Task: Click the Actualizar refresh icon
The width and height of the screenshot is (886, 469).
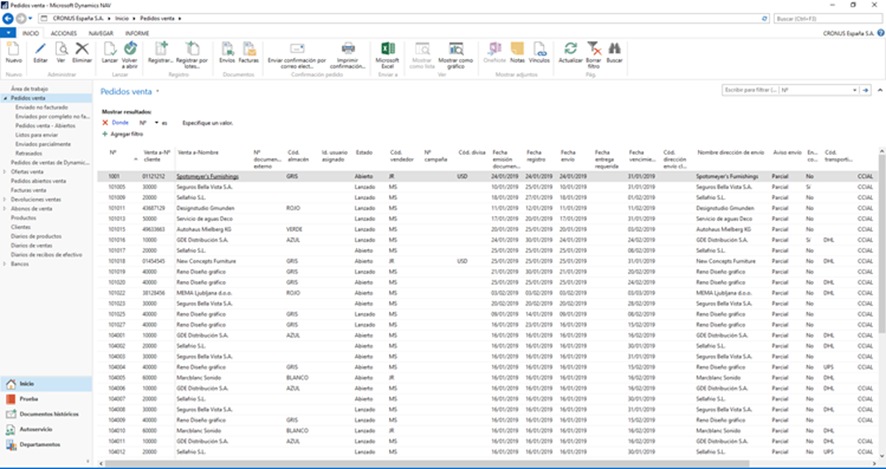Action: [571, 49]
